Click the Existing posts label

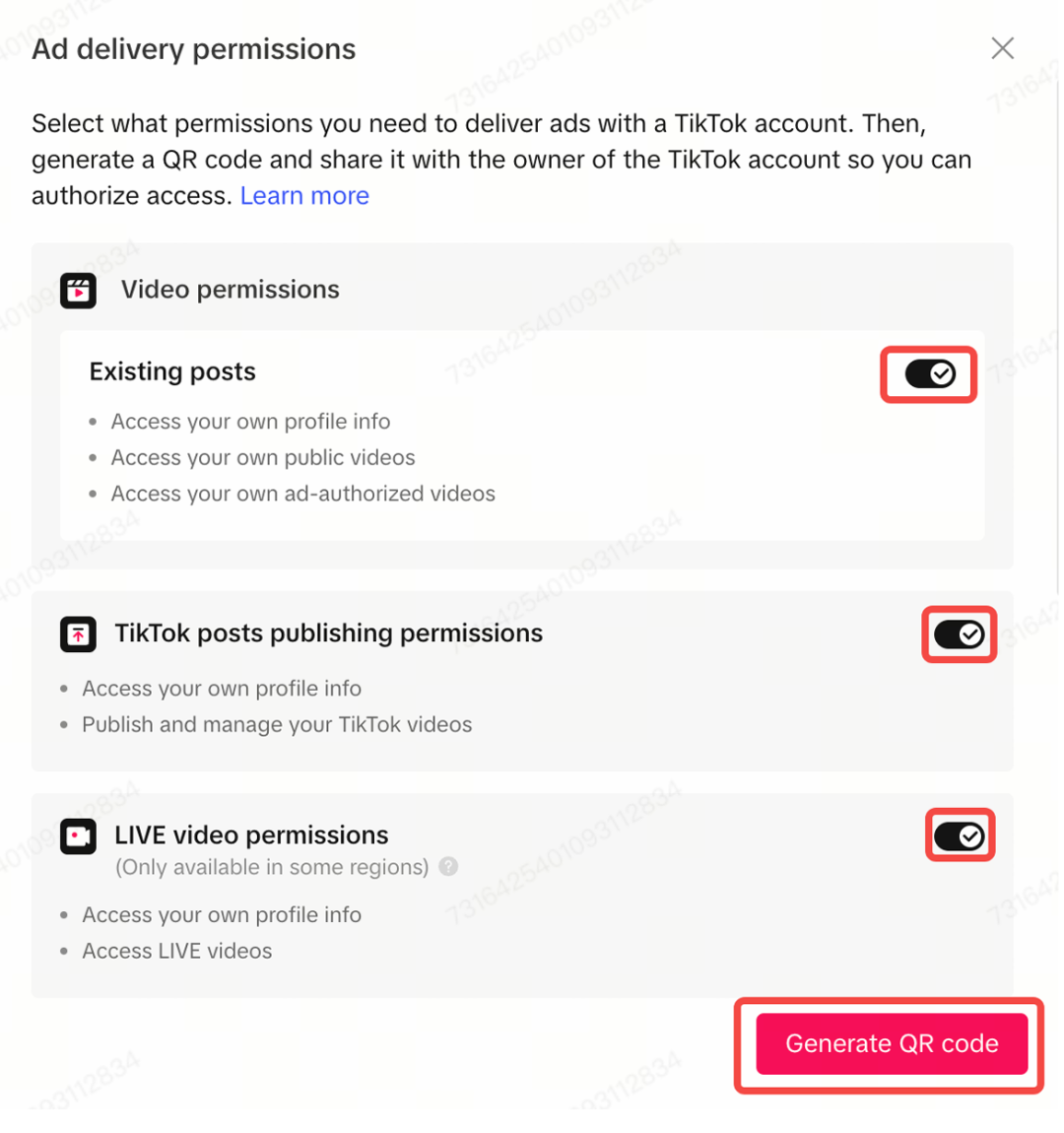172,372
